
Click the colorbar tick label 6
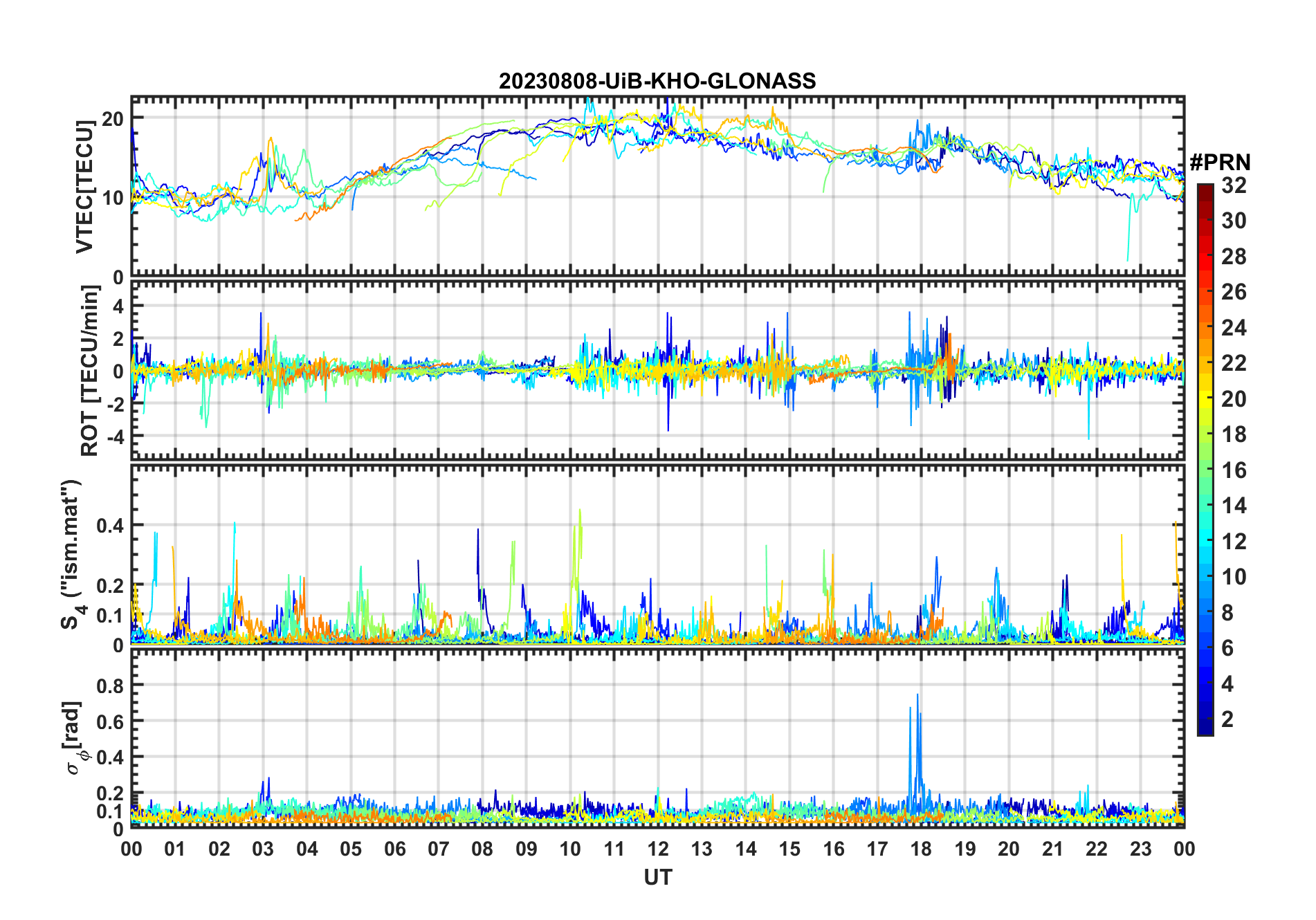[1227, 648]
